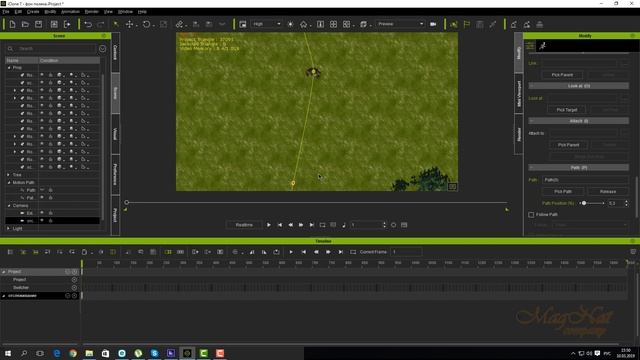Open File Explorer from the taskbar
The width and height of the screenshot is (640, 360).
[x=89, y=353]
